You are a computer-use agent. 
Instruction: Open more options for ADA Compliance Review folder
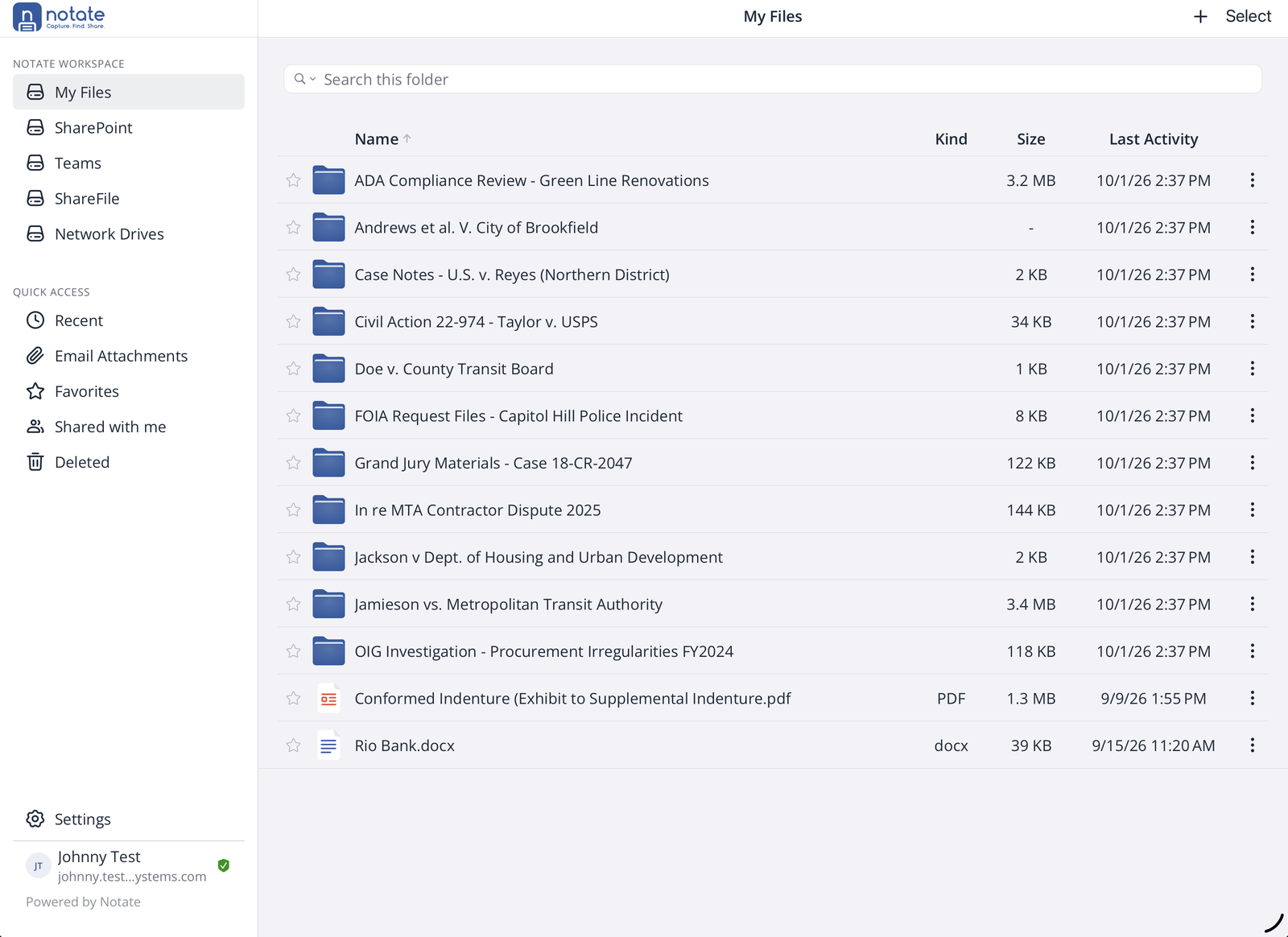tap(1253, 180)
